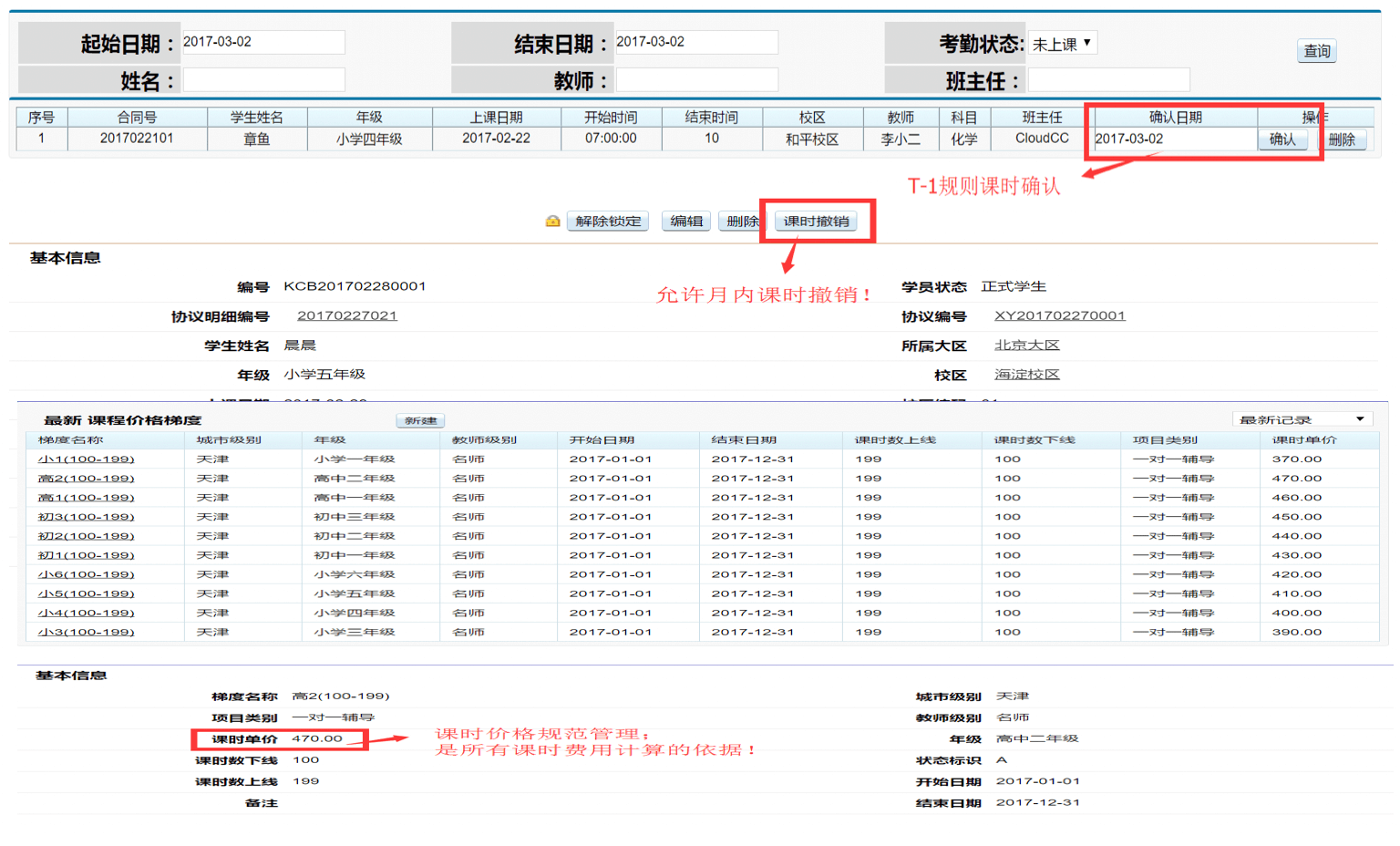The height and width of the screenshot is (846, 1400).
Task: Click the 删除 button in the attendance row
Action: tap(1342, 139)
